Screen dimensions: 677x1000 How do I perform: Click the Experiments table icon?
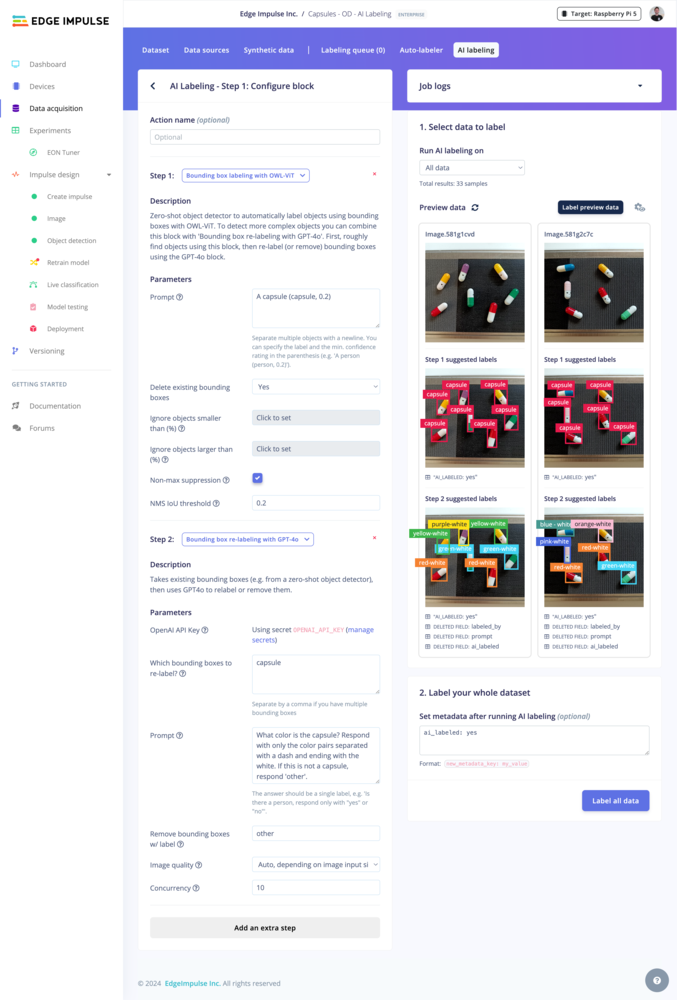(16, 130)
